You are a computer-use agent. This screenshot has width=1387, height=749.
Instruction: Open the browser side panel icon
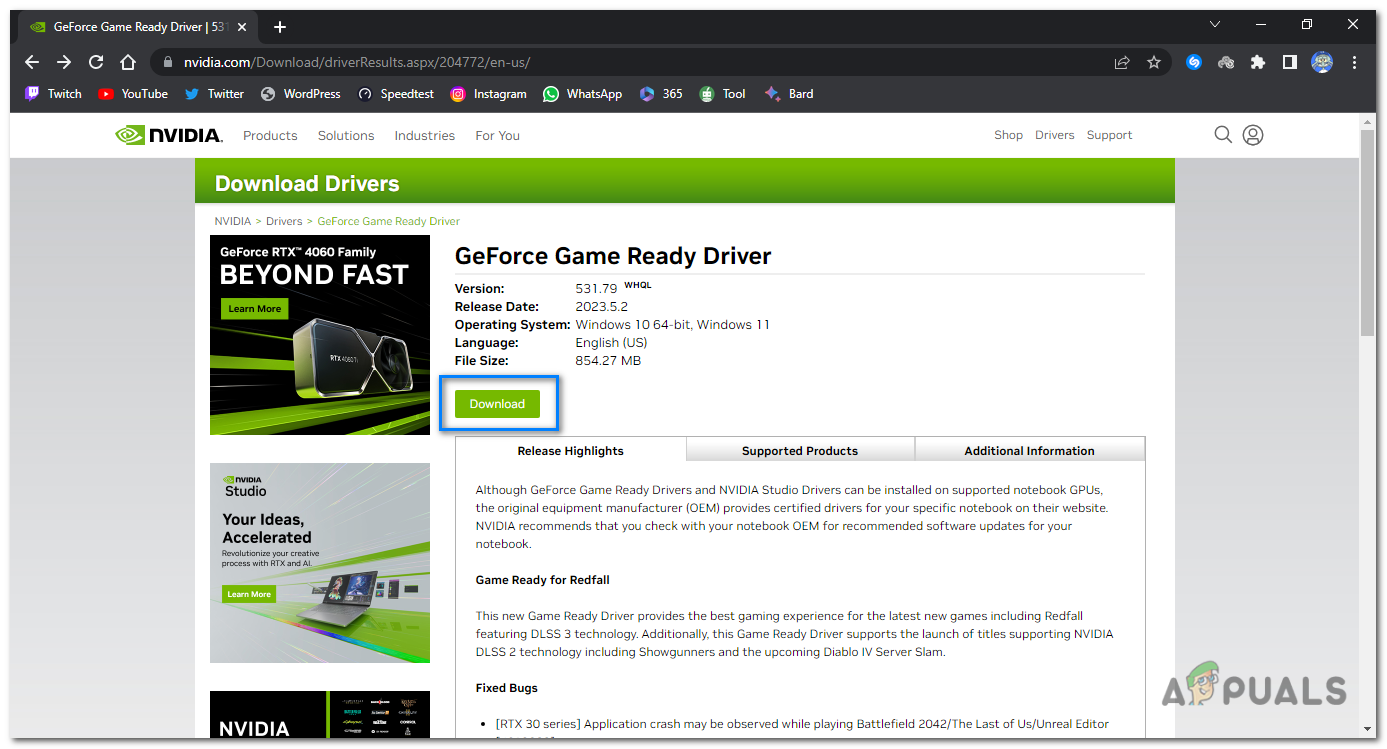1290,61
